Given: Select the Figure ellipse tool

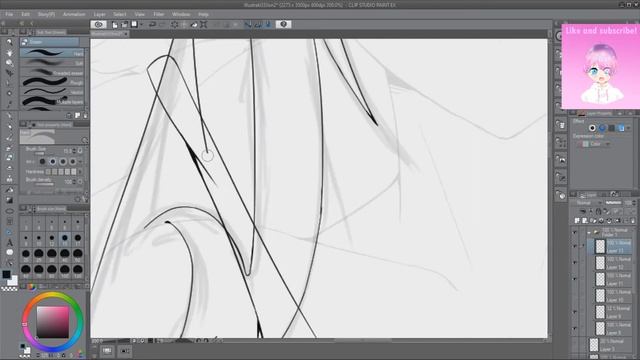Looking at the screenshot, I should [9, 211].
